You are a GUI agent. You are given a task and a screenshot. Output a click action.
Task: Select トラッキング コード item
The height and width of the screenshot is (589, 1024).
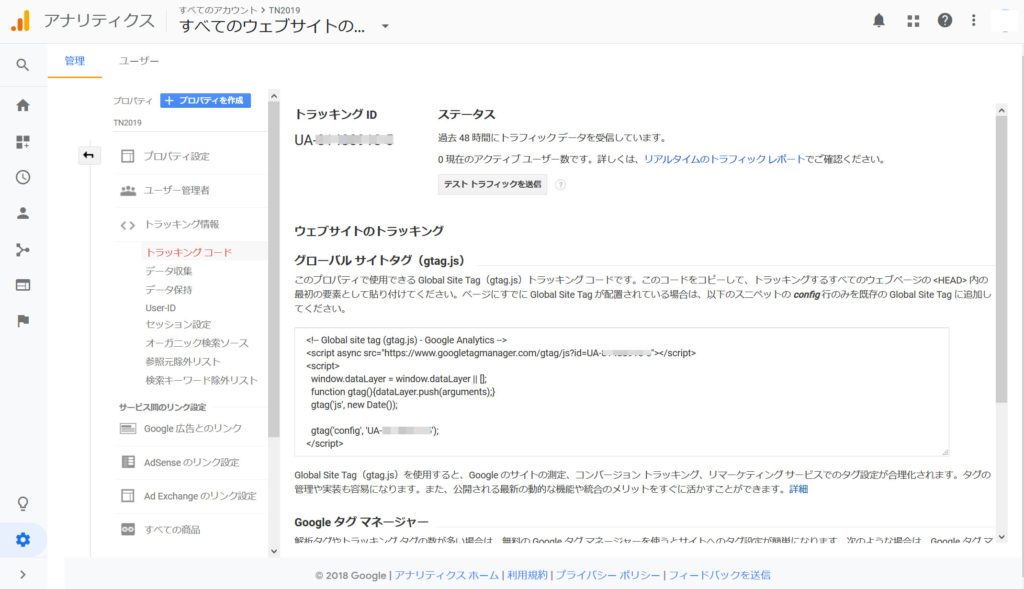click(189, 252)
